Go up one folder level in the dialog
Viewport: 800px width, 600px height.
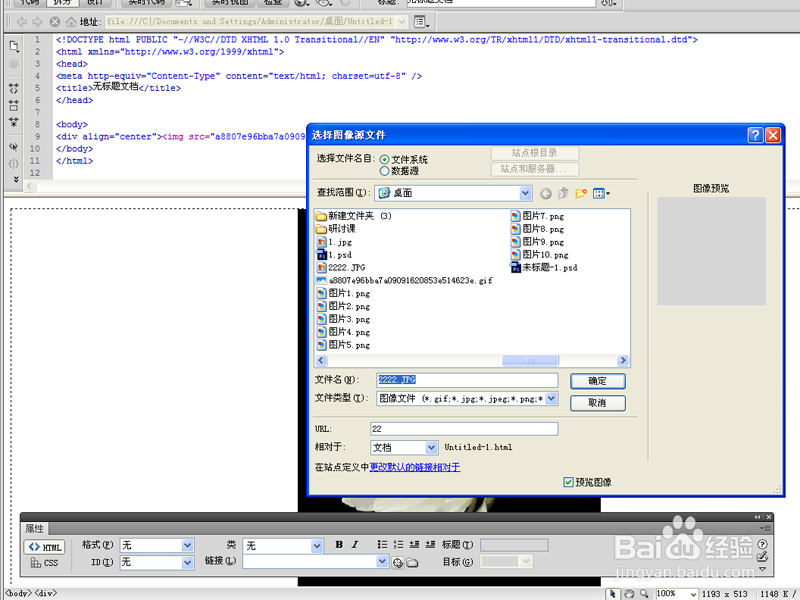(563, 193)
